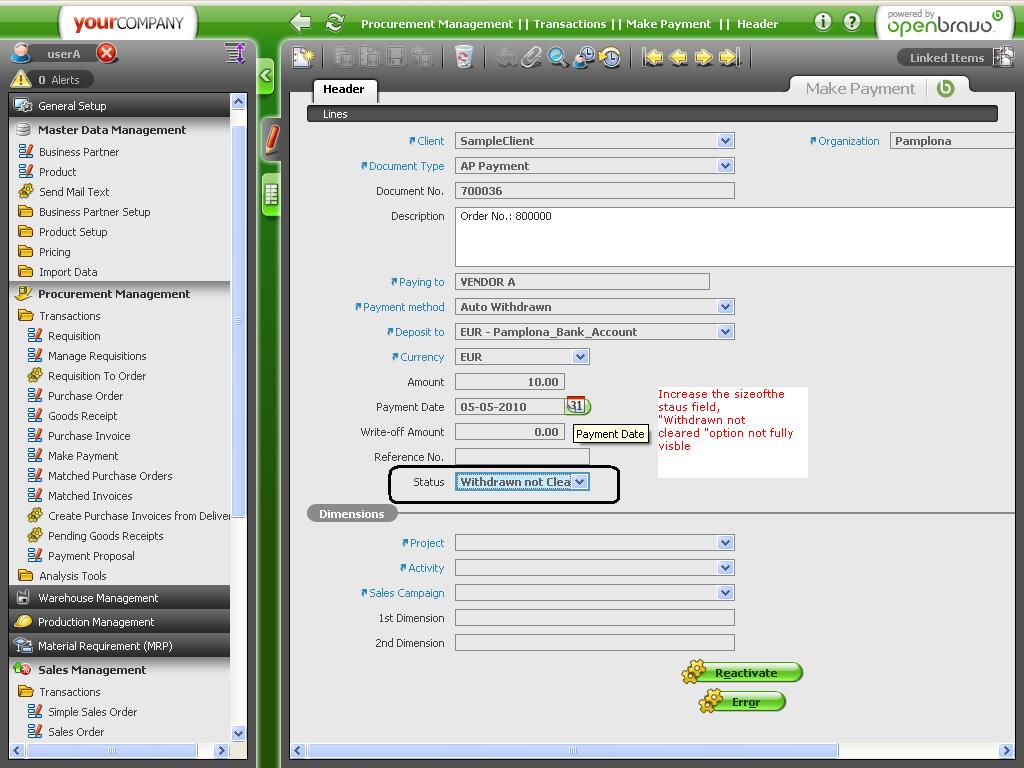
Task: Click the New record toolbar icon
Action: click(x=302, y=57)
